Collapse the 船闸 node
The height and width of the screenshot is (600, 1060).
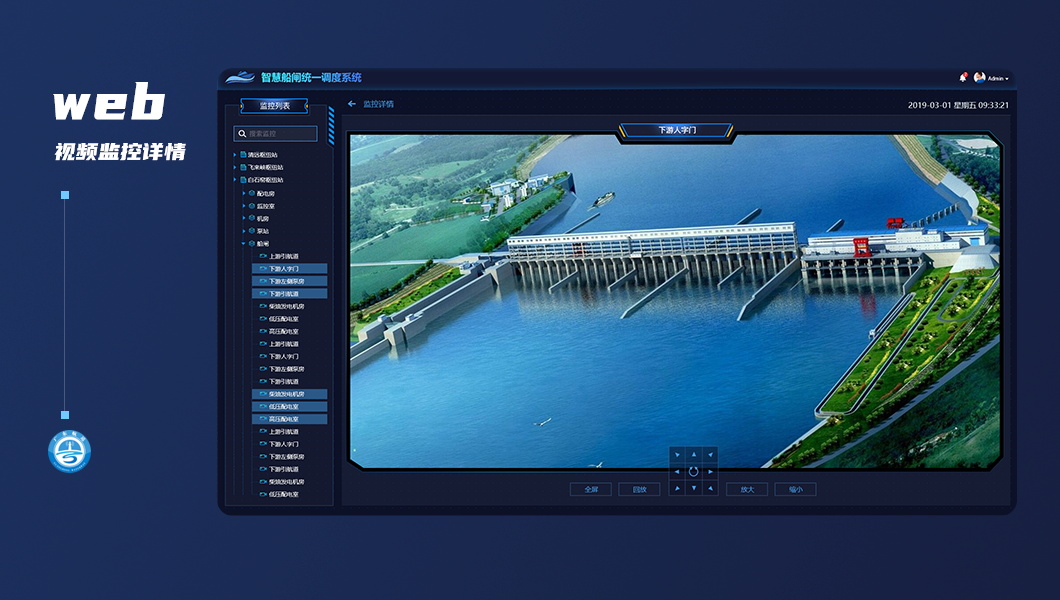[x=244, y=243]
